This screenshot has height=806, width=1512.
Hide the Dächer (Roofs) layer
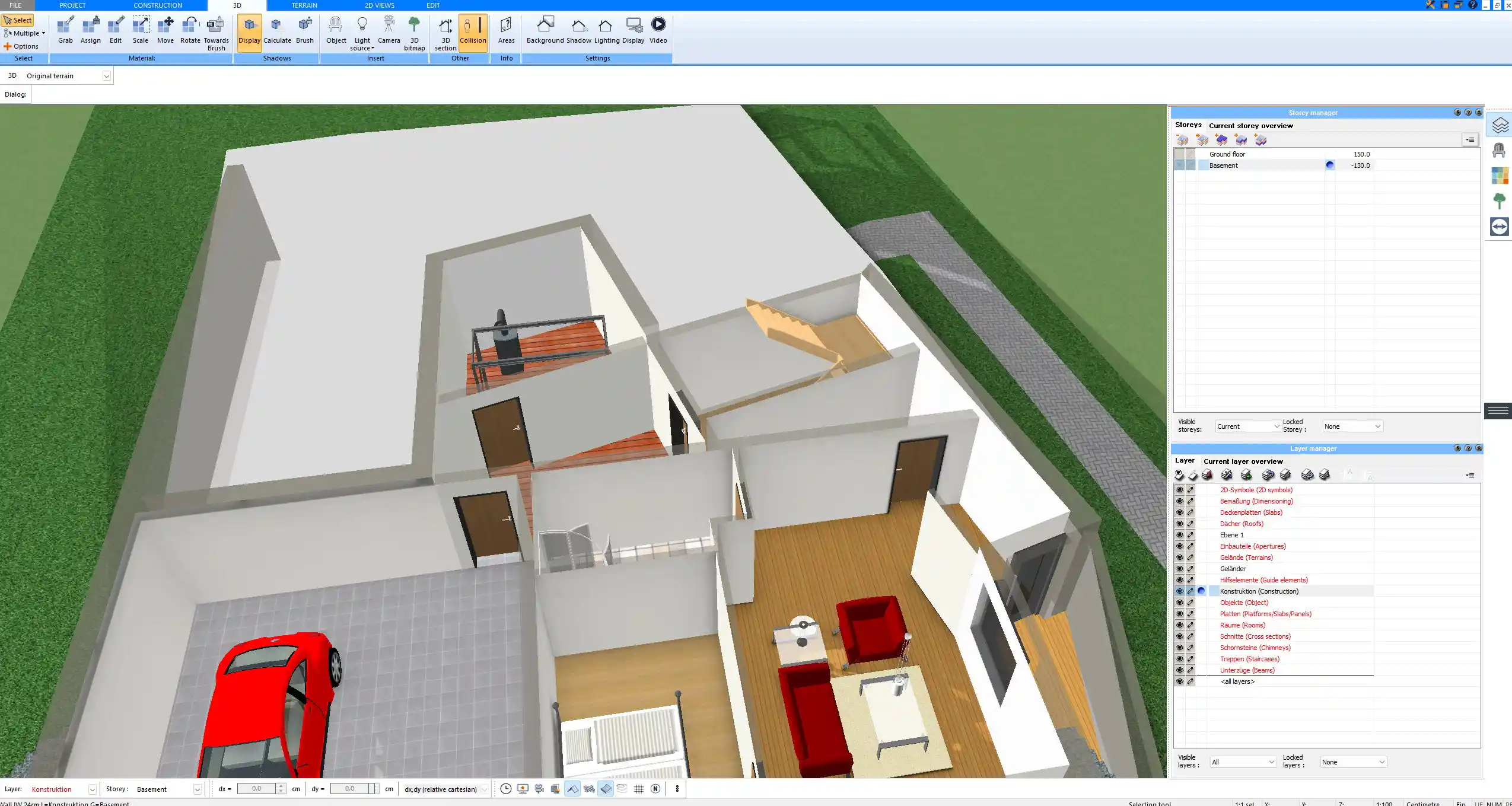point(1179,524)
